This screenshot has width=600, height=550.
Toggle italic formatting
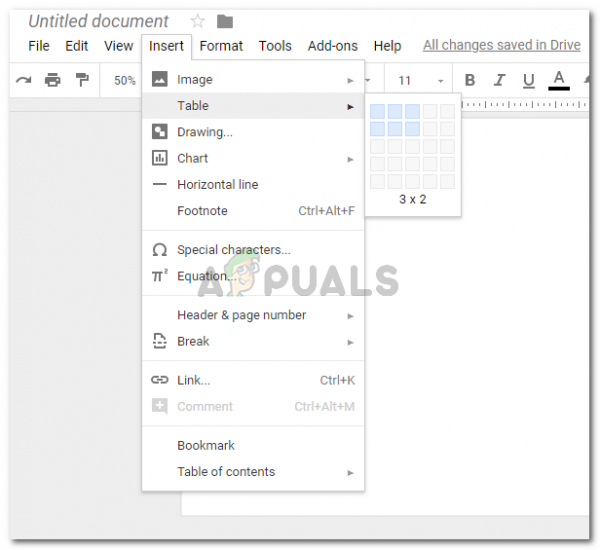tap(499, 80)
